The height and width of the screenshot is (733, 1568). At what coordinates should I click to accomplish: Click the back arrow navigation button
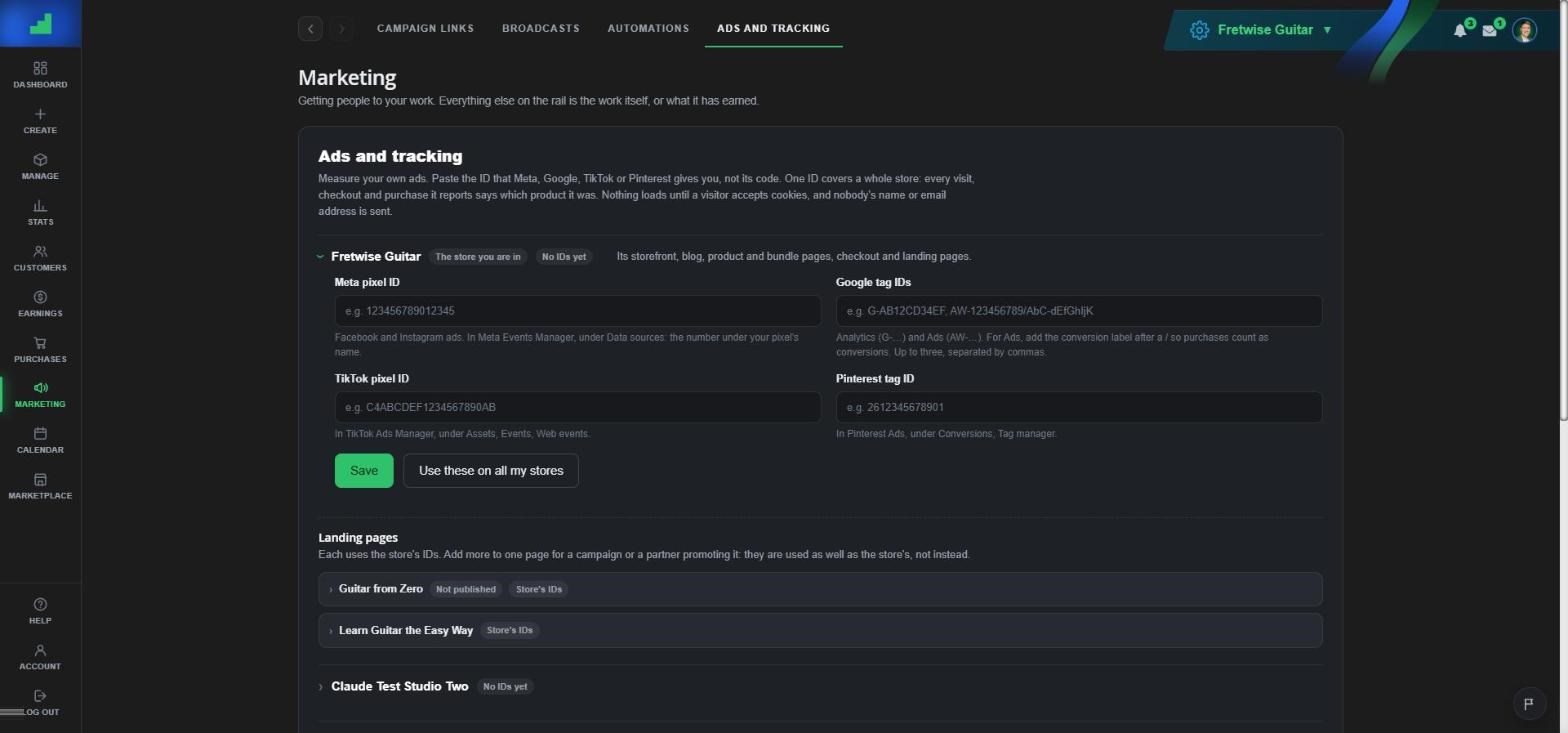310,29
